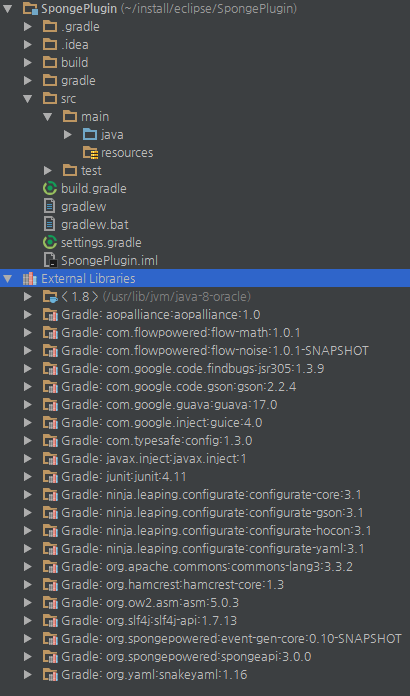Click the SpongePlugin project module icon
This screenshot has height=696, width=410.
click(x=30, y=9)
